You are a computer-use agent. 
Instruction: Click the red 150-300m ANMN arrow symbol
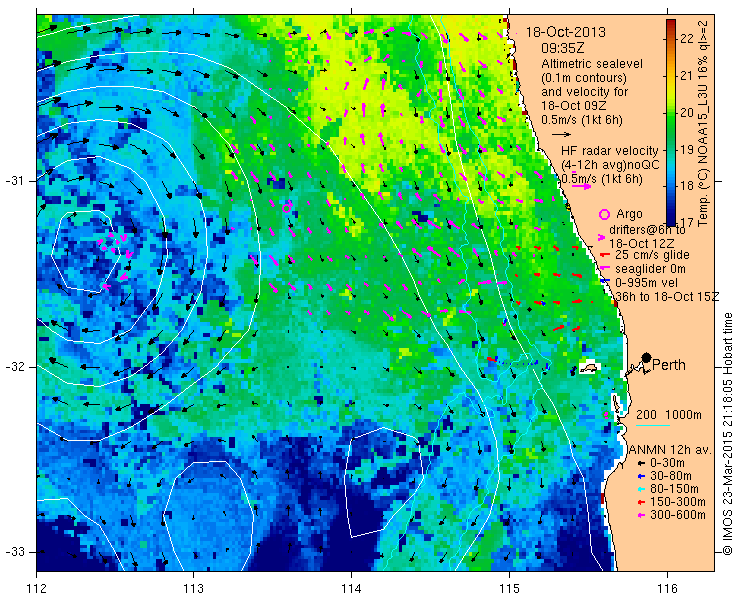[641, 502]
